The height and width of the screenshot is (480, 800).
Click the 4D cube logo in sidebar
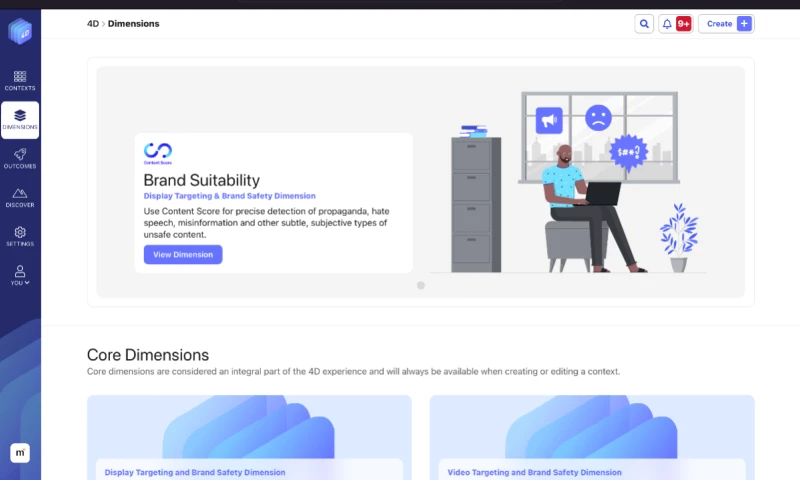click(x=20, y=32)
